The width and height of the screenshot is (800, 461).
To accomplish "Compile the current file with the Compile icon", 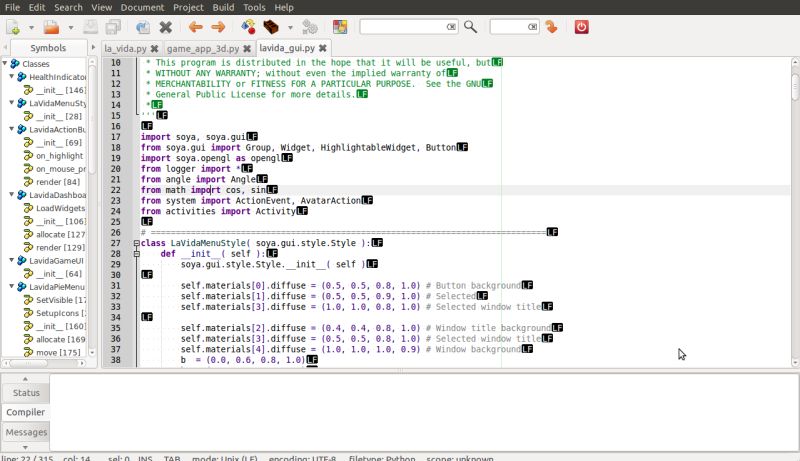I will 248,27.
